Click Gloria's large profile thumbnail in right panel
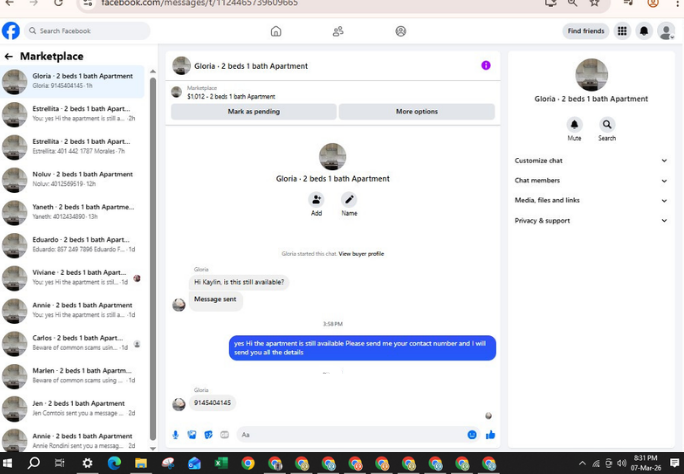This screenshot has height=474, width=684. click(x=592, y=75)
